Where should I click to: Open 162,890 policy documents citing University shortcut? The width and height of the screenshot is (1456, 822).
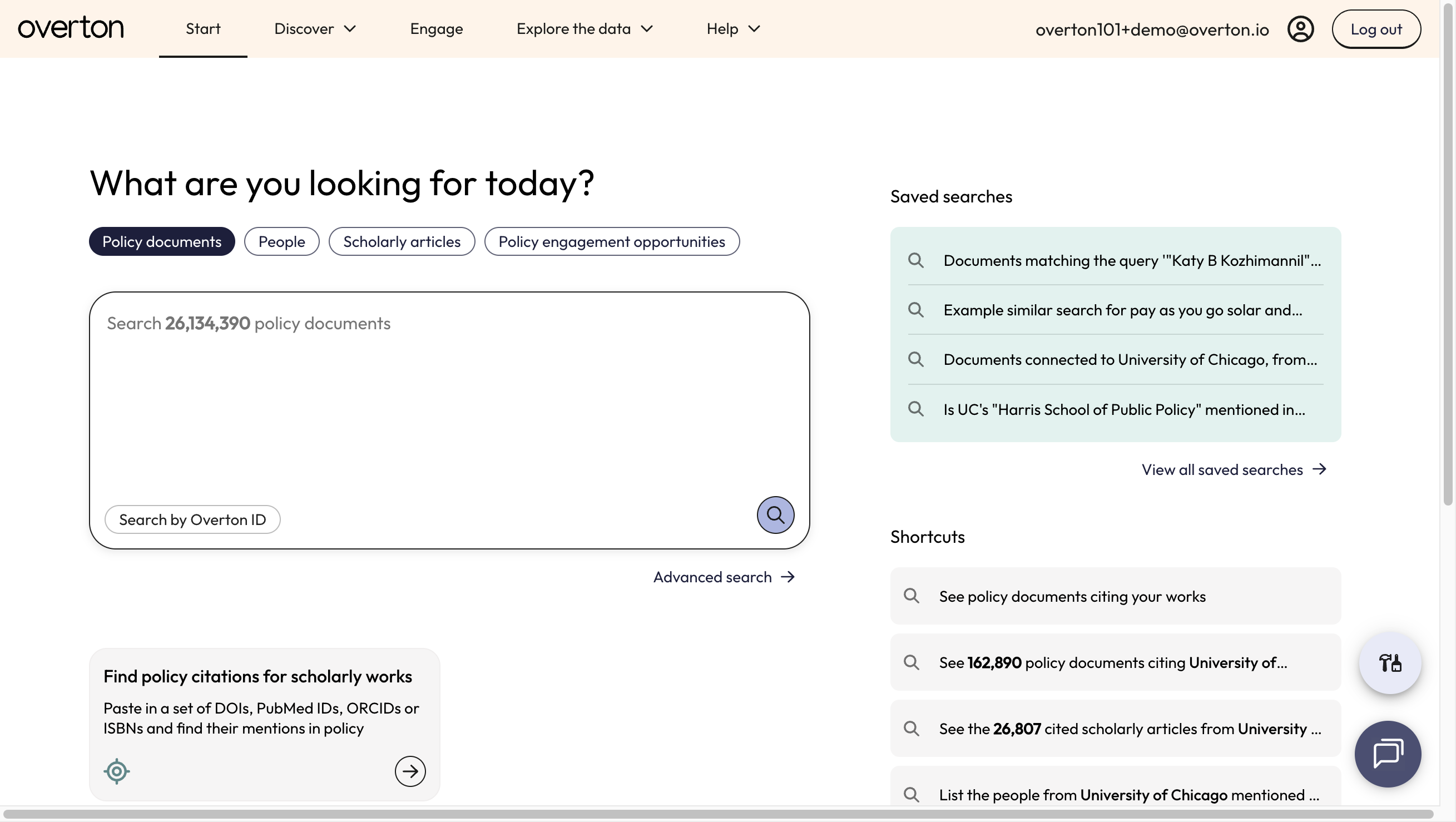pyautogui.click(x=1115, y=662)
